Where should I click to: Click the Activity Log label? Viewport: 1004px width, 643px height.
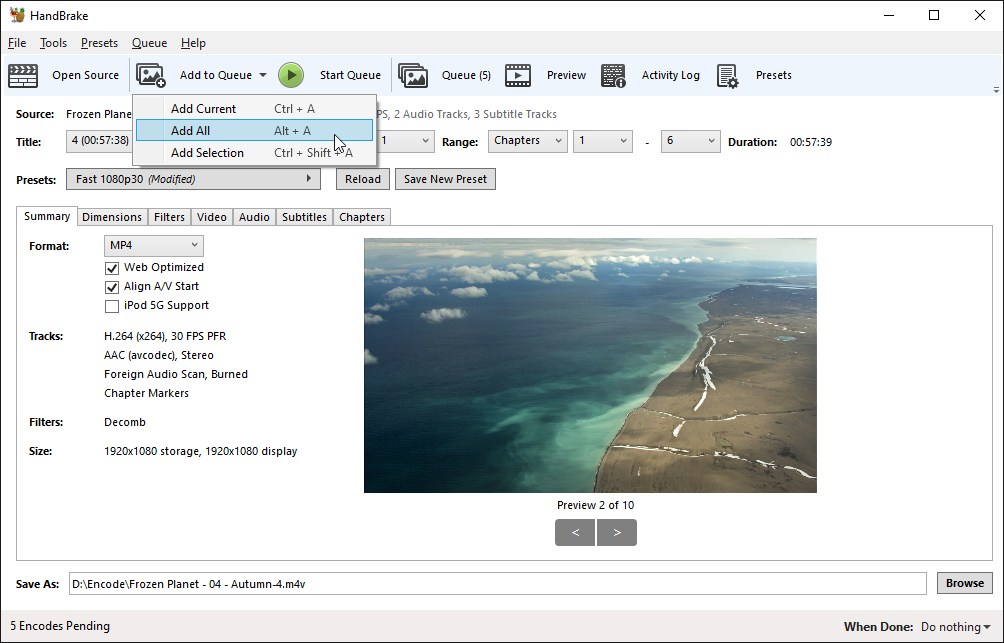(x=670, y=76)
